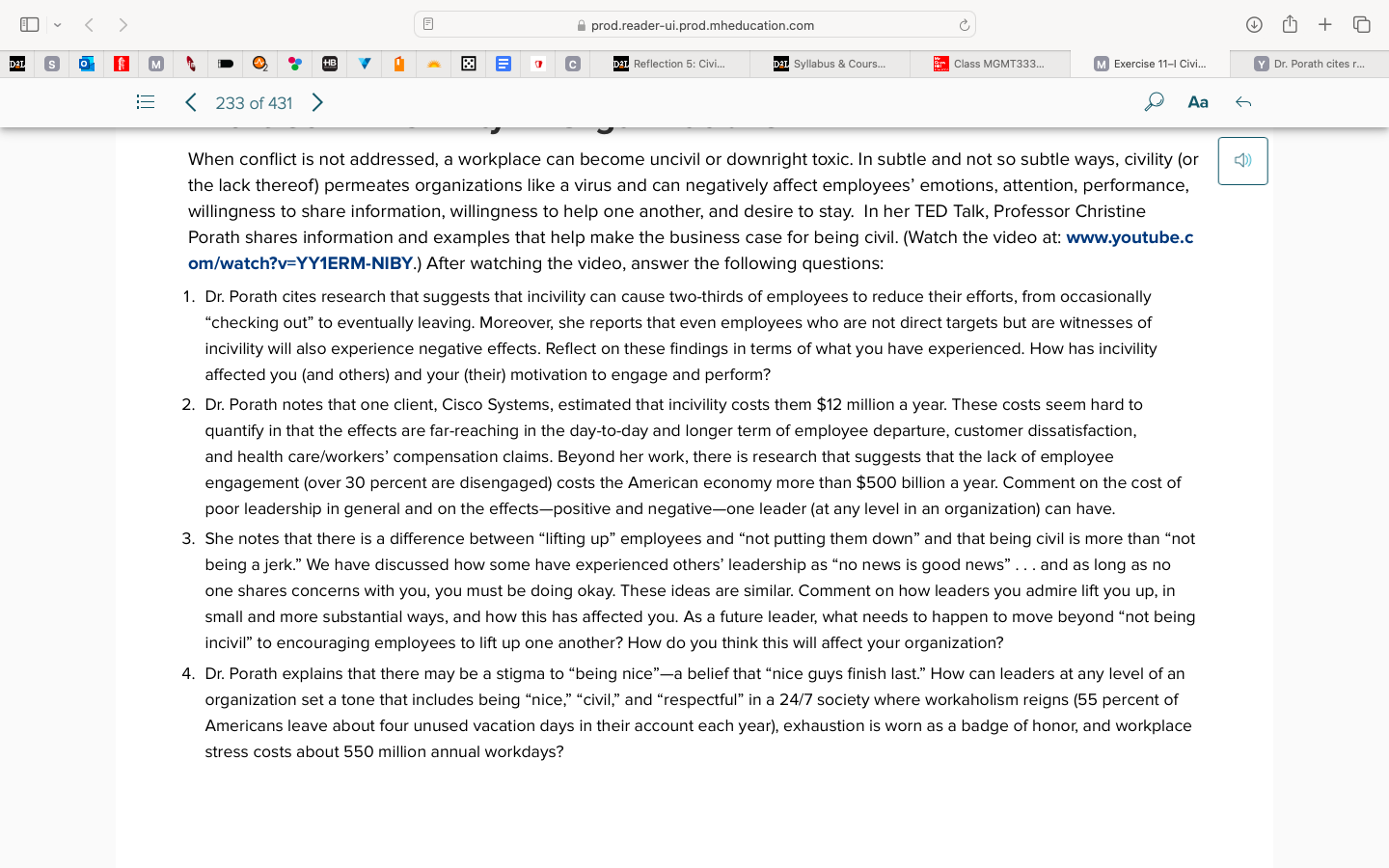Switch to the Exercise 11–I Civi... tab

[1150, 64]
